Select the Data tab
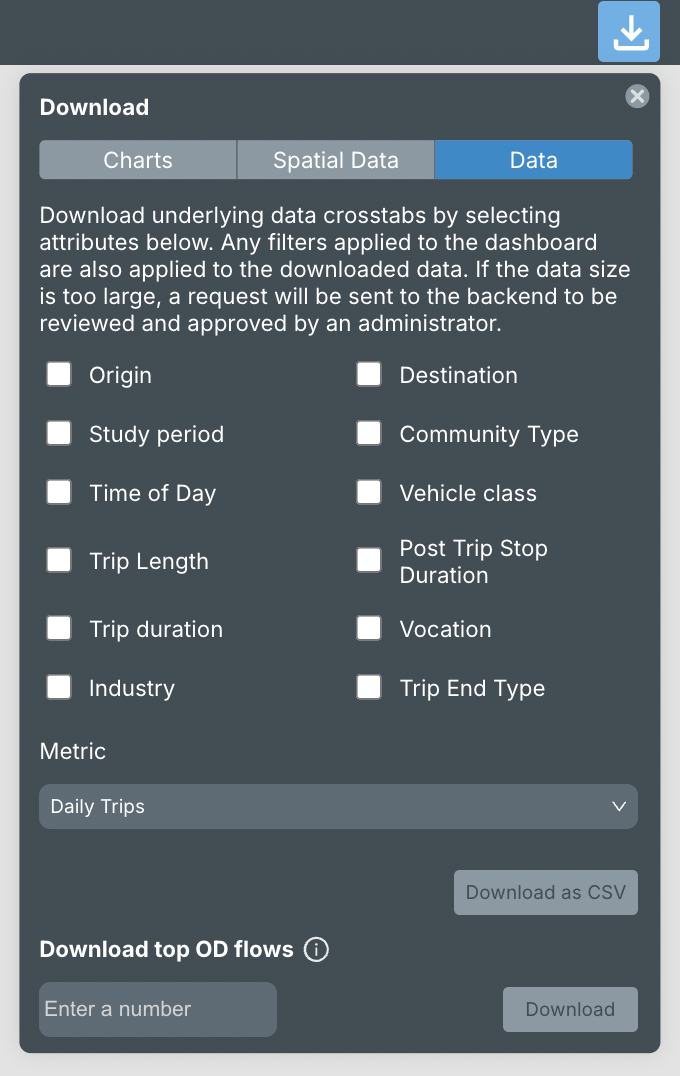 (533, 160)
